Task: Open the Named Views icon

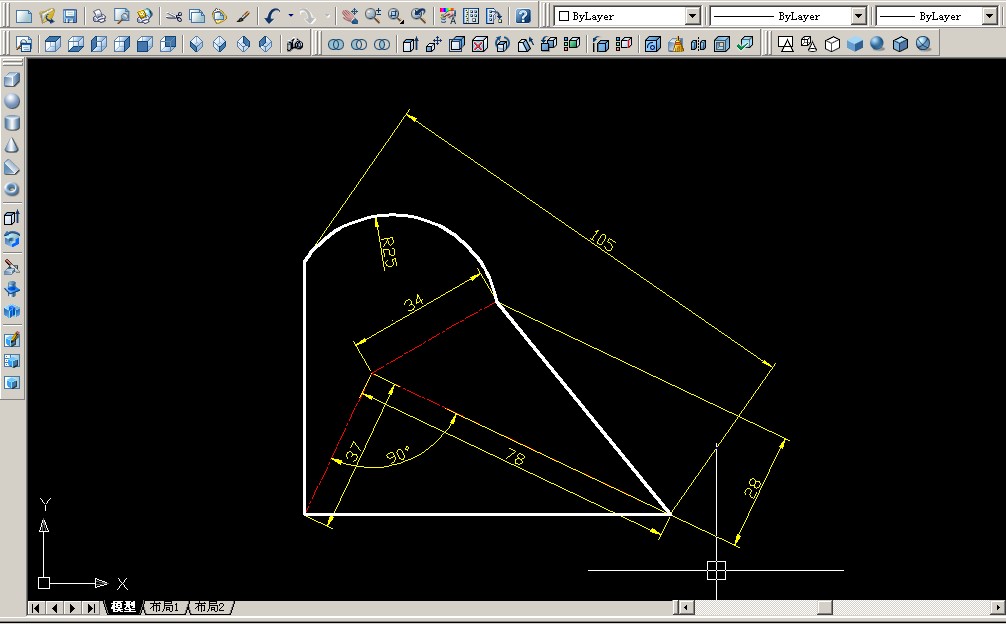Action: click(24, 44)
